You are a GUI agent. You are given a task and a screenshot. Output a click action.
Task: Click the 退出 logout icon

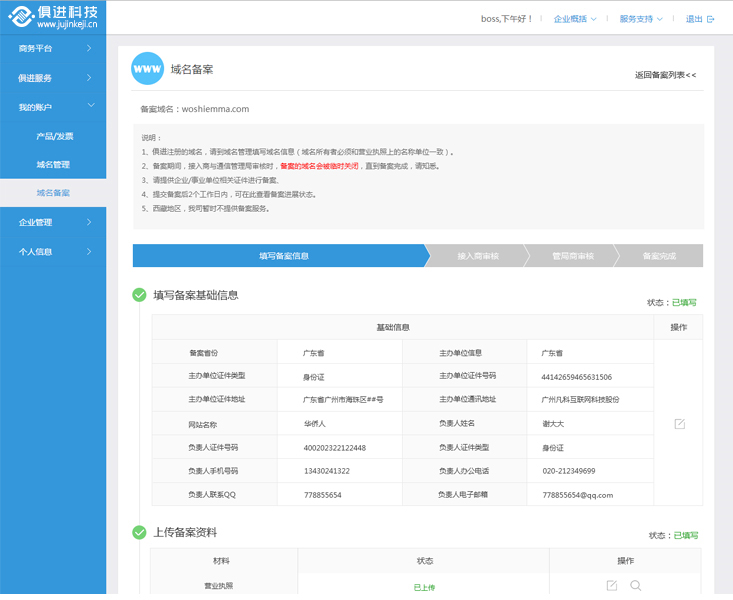[x=710, y=19]
